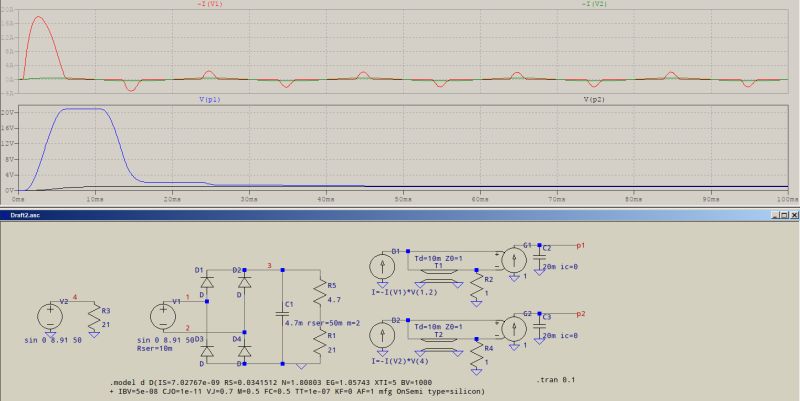Pick diode D4 in the bridge
The image size is (800, 401).
tap(245, 351)
